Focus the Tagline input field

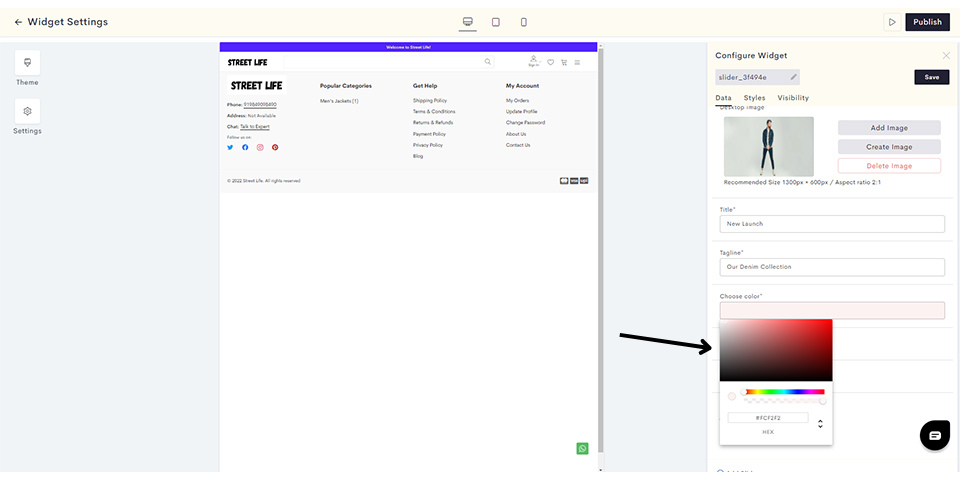point(832,267)
